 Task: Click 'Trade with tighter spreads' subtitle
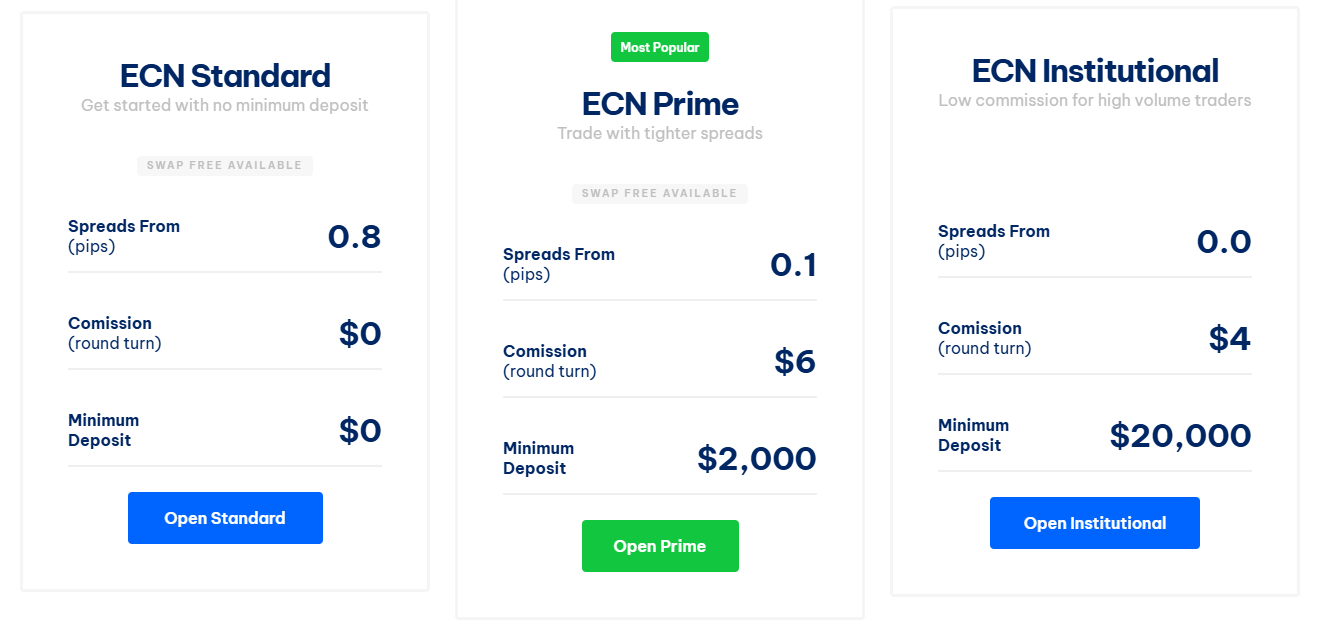[x=660, y=133]
